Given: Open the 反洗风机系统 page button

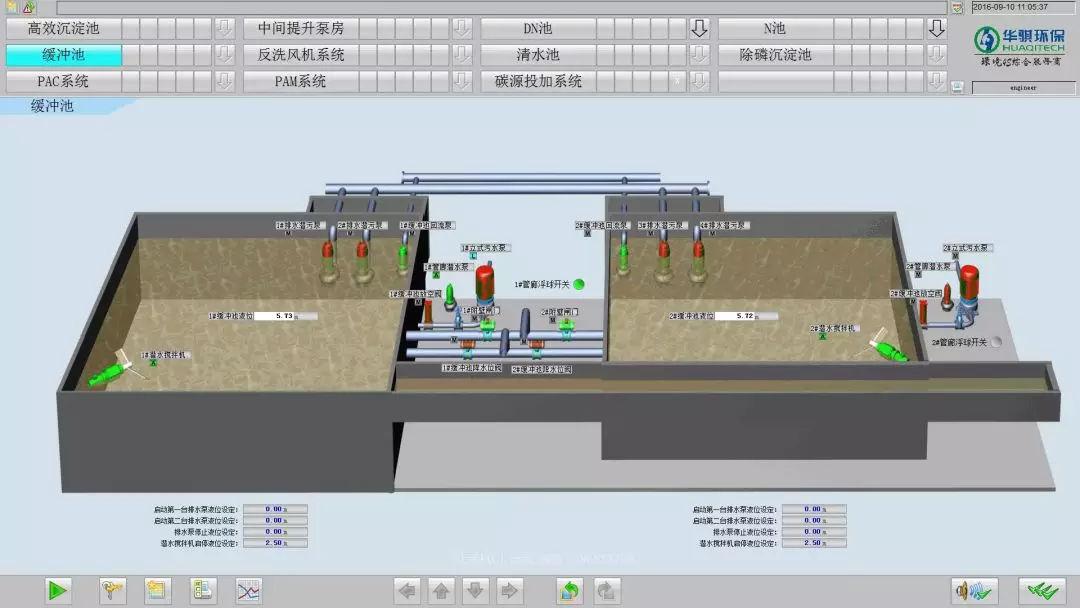Looking at the screenshot, I should (x=301, y=54).
